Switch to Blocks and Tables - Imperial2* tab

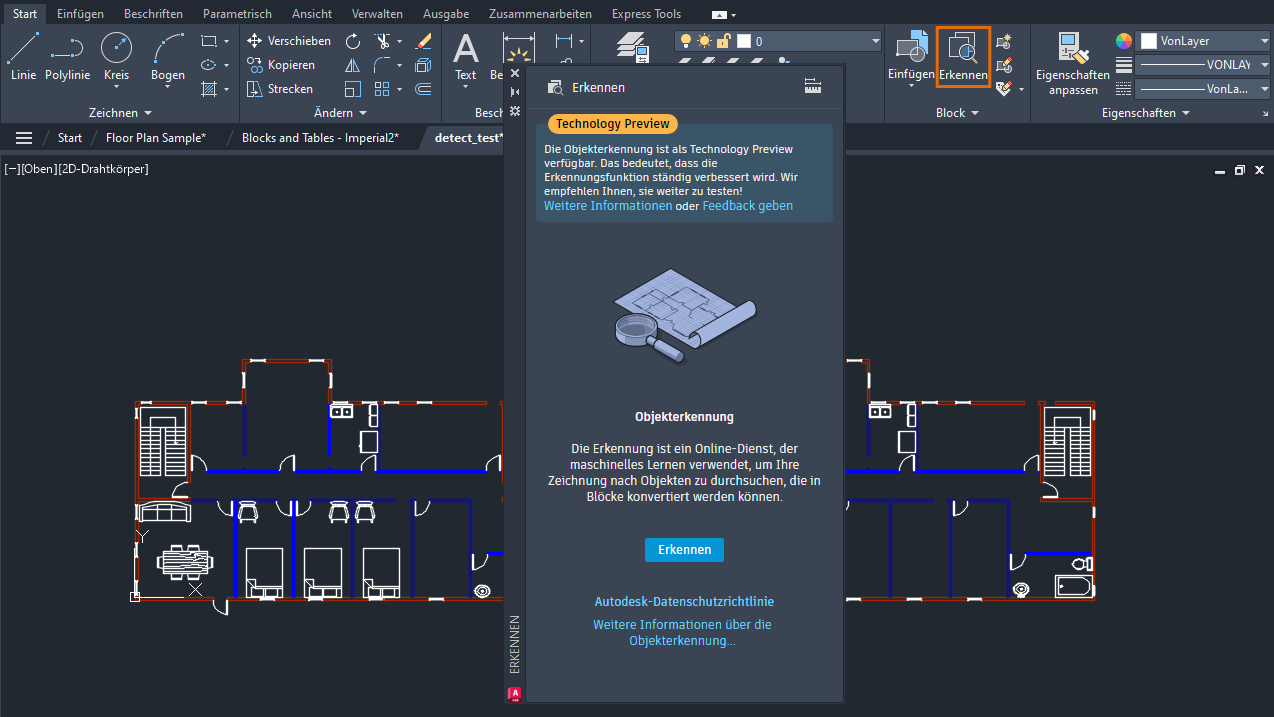click(x=320, y=138)
